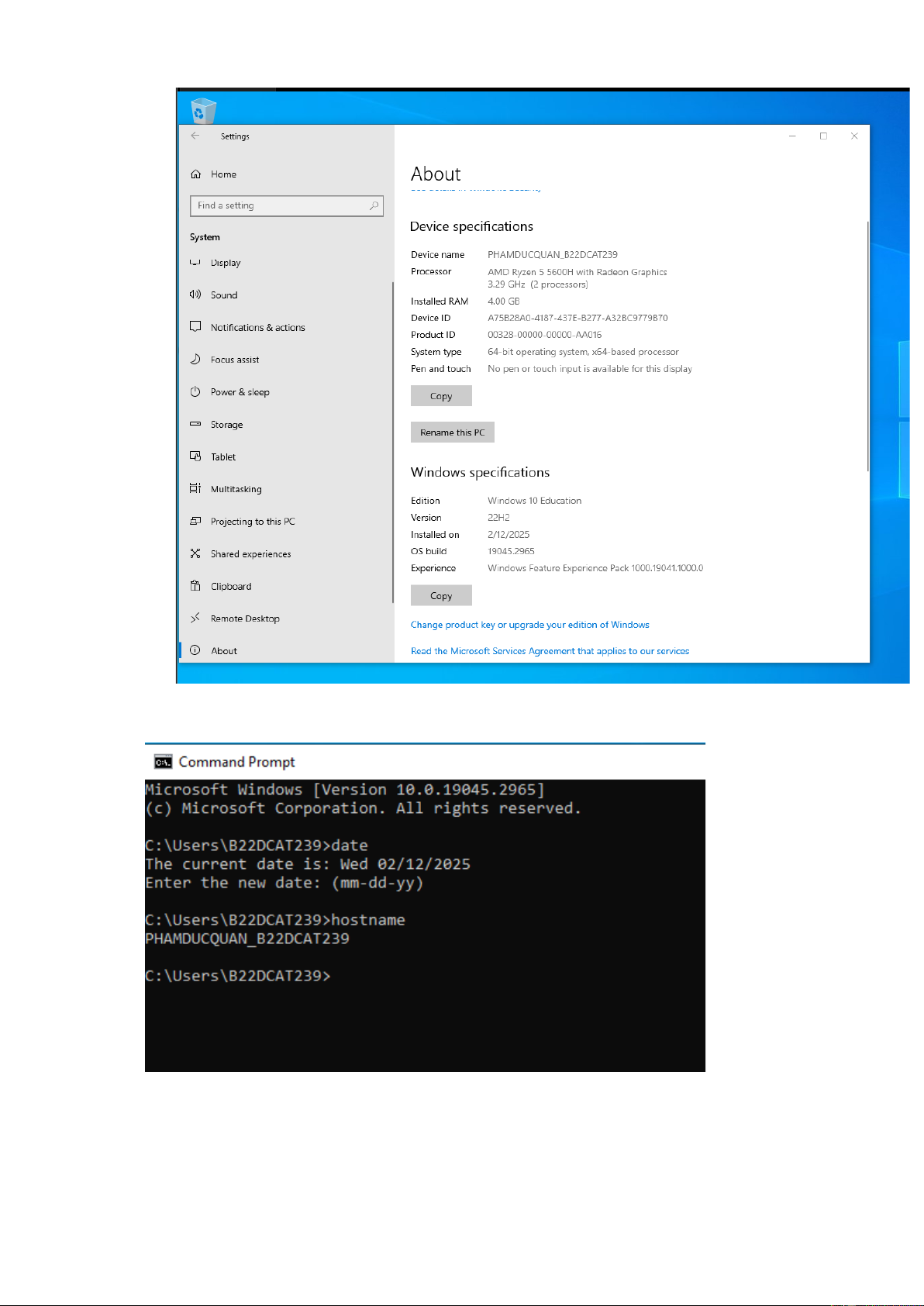Open Remote Desktop settings
This screenshot has height=1306, width=924.
tap(245, 619)
